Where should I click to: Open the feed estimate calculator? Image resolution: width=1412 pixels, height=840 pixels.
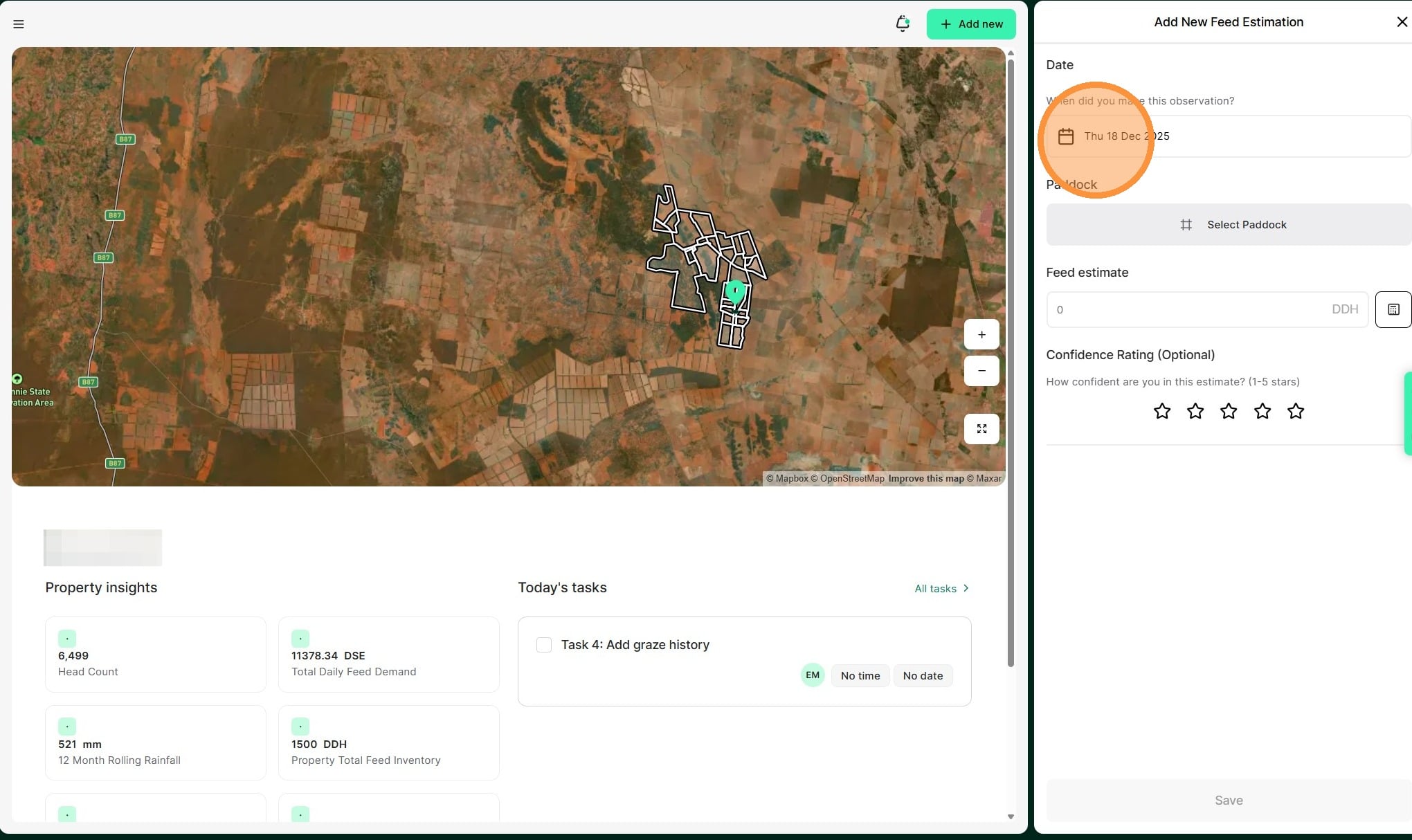coord(1393,309)
